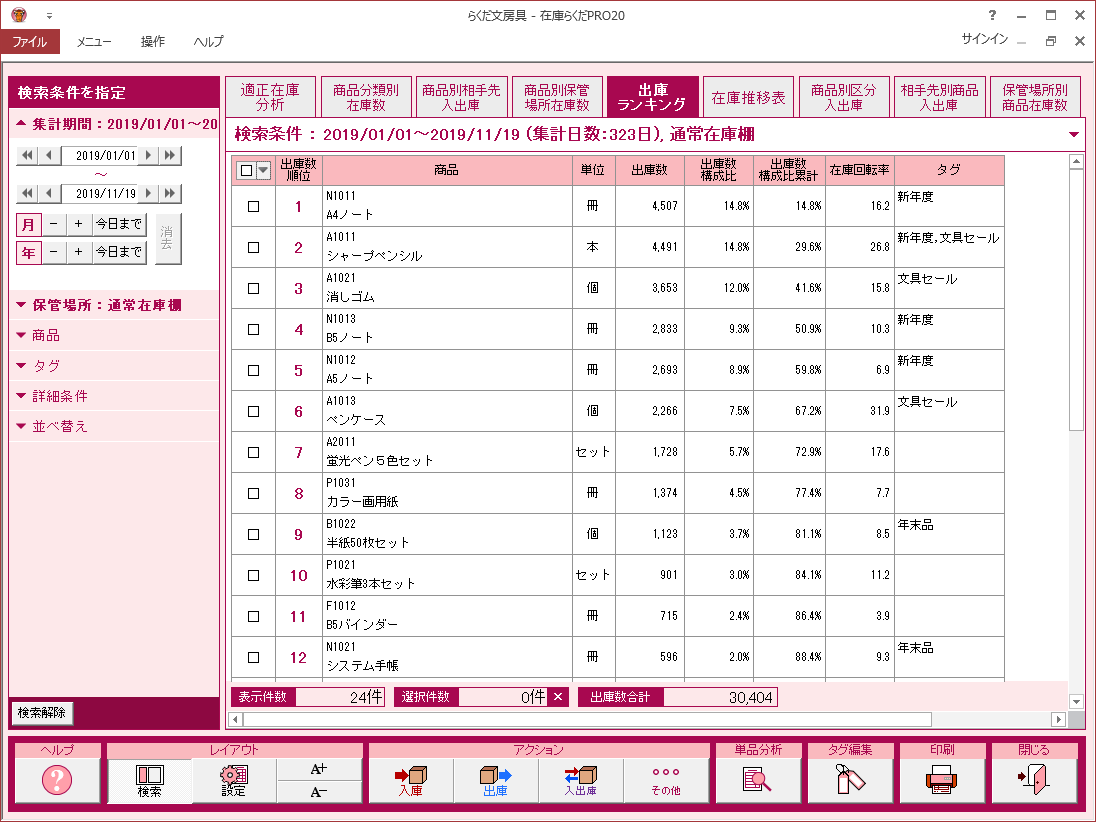The width and height of the screenshot is (1096, 822).
Task: Open the メニュー menu
Action: pyautogui.click(x=94, y=42)
